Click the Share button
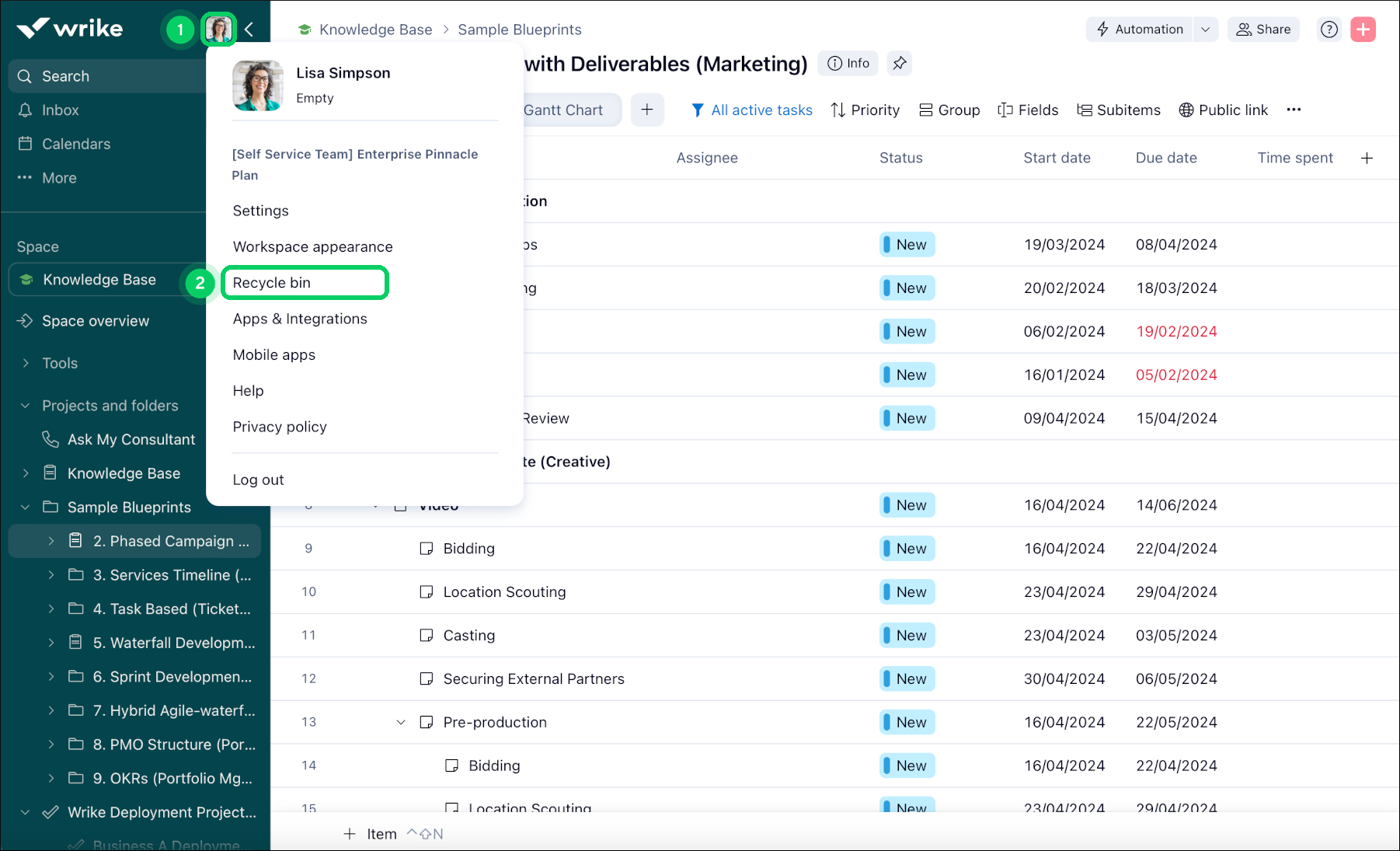This screenshot has height=851, width=1400. coord(1263,29)
